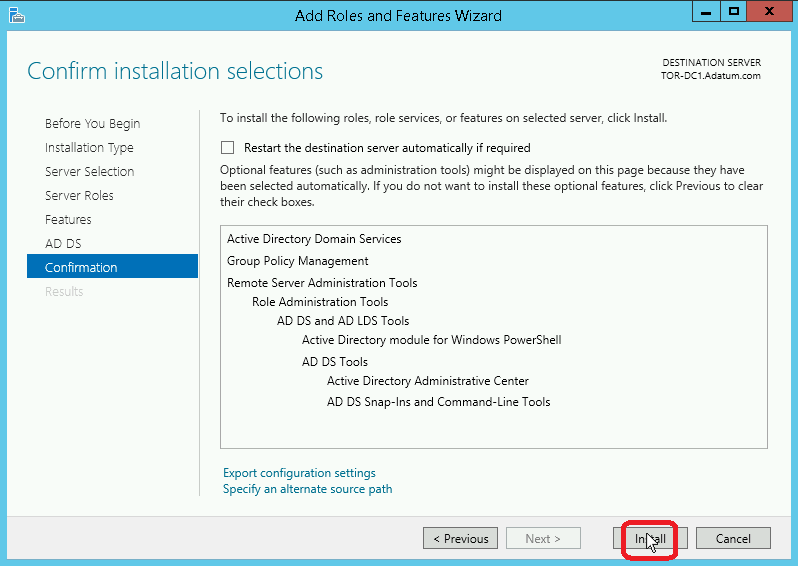Enable automatic restart of destination server checkbox
The width and height of the screenshot is (798, 566).
(x=227, y=148)
